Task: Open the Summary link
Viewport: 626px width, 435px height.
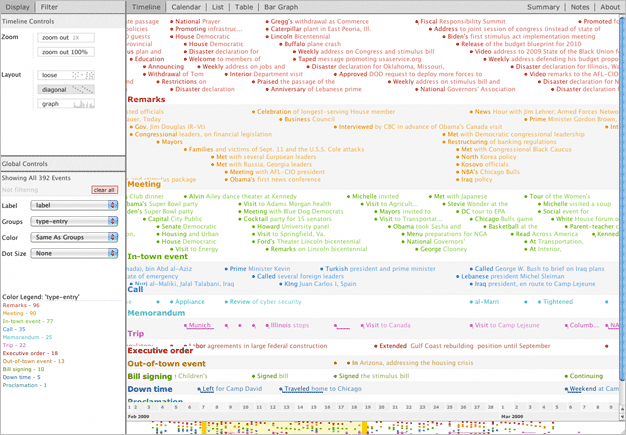Action: tap(543, 7)
